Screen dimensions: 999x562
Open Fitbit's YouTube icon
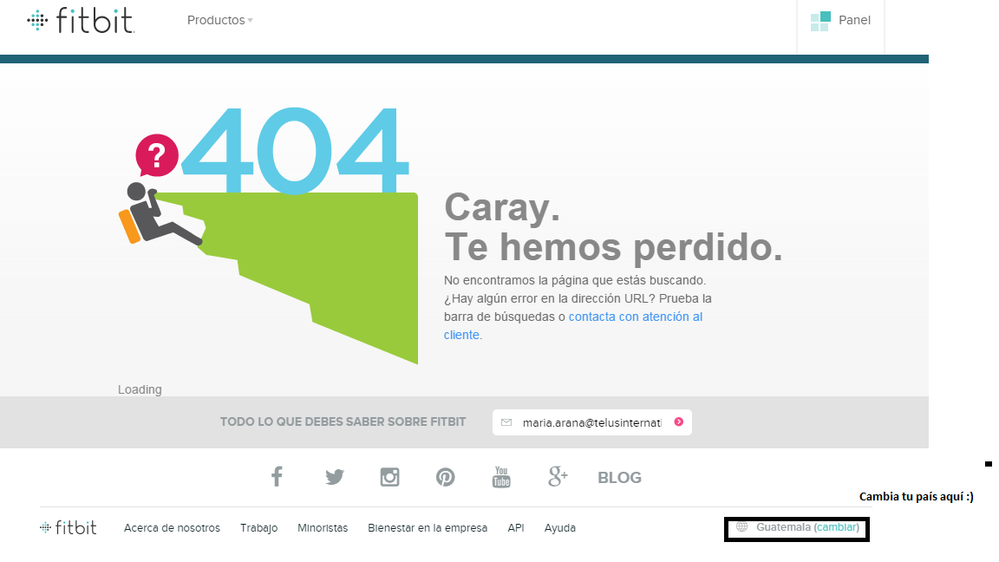tap(501, 477)
